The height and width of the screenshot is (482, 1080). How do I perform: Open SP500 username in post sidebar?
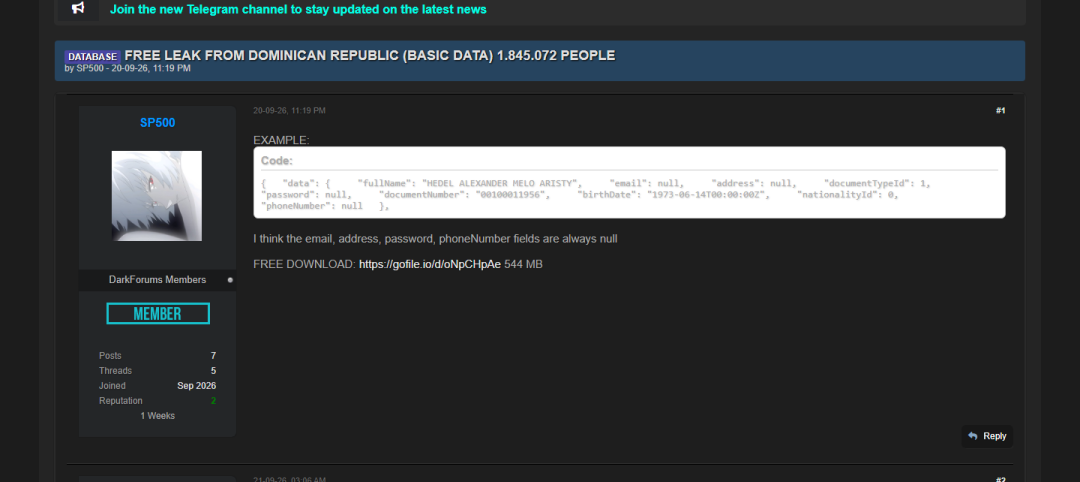(x=157, y=123)
